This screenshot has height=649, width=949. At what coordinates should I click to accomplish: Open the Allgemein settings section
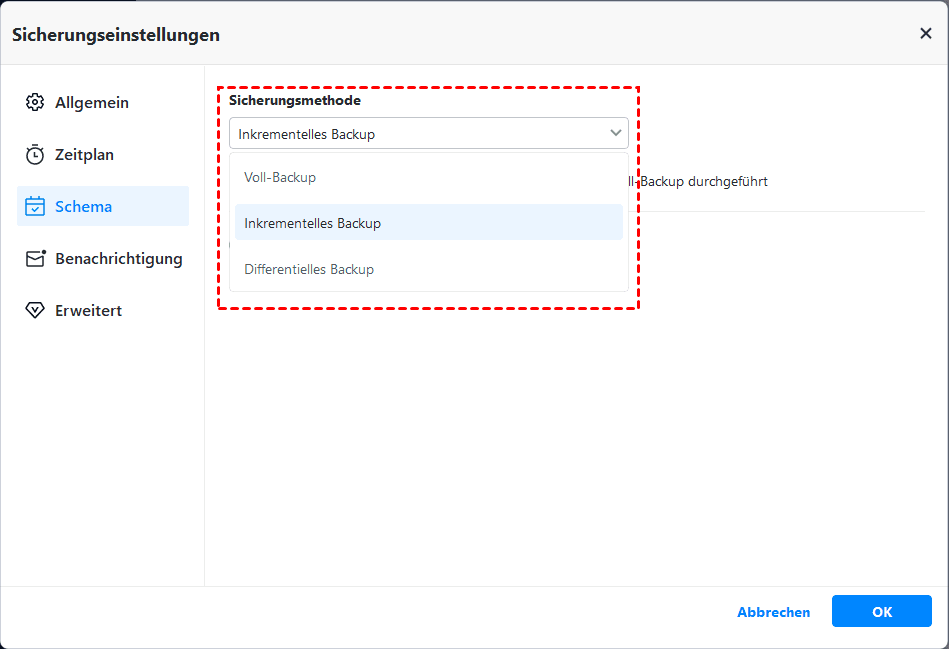click(x=92, y=103)
